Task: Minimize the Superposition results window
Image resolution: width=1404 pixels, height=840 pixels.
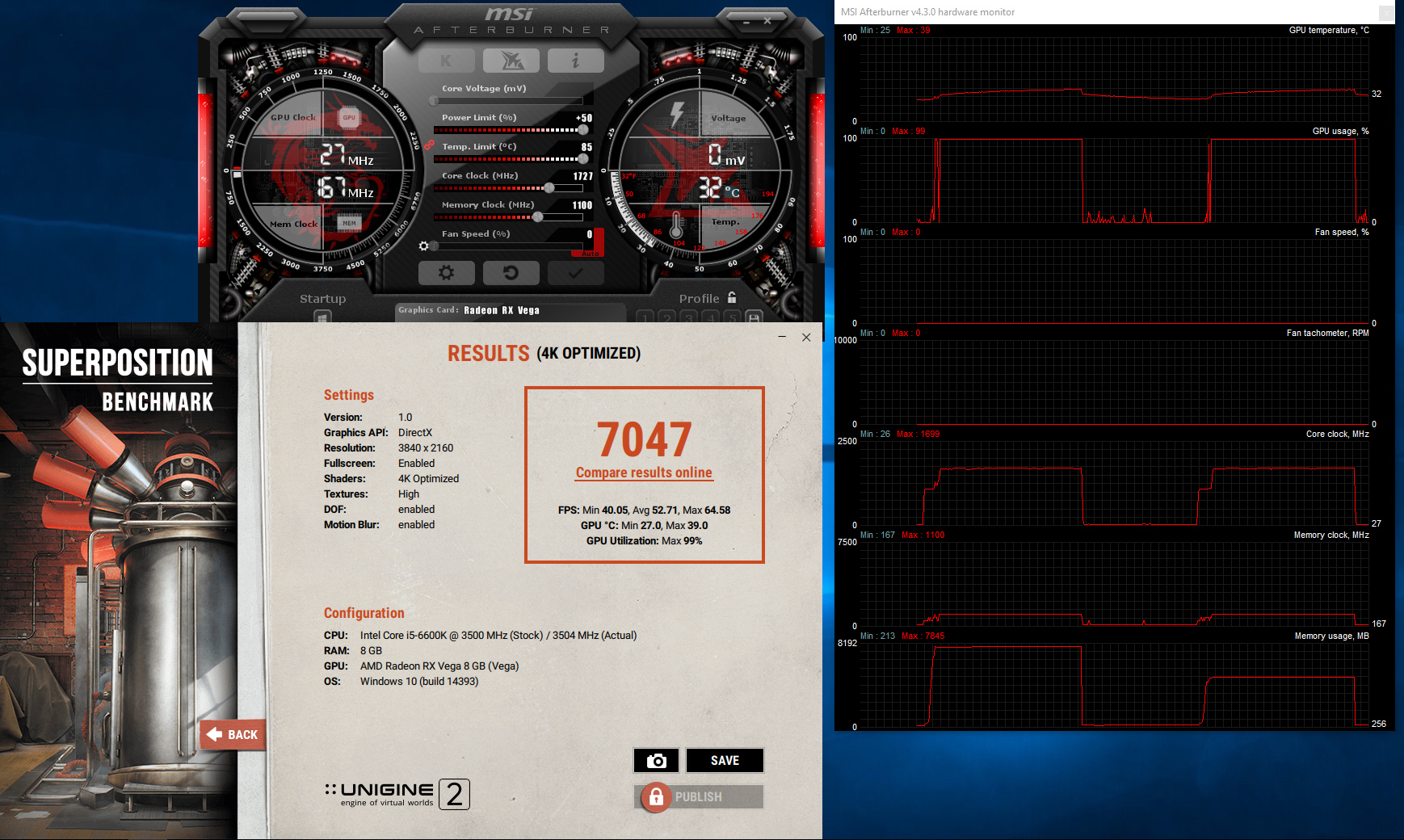Action: 782,337
